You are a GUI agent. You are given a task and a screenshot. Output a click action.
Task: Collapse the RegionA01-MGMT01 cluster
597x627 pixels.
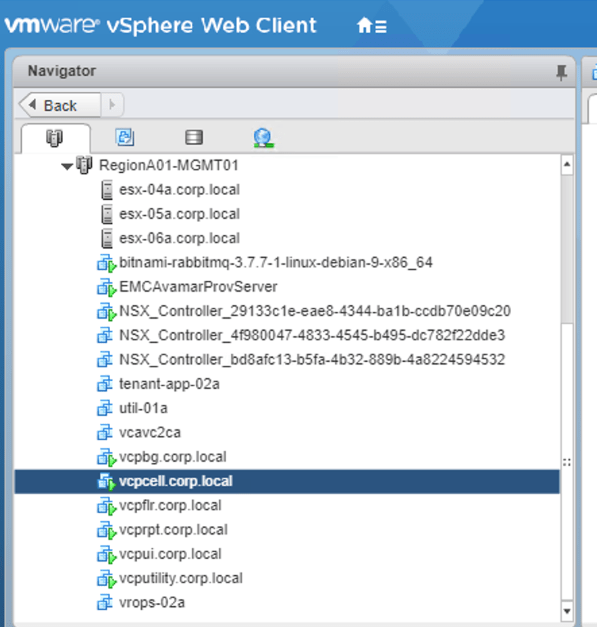(x=67, y=166)
